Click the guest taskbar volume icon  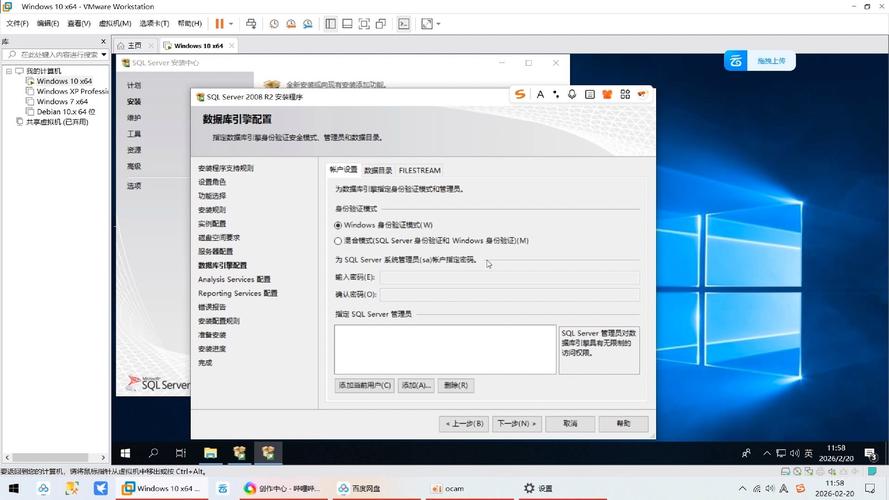pos(794,453)
